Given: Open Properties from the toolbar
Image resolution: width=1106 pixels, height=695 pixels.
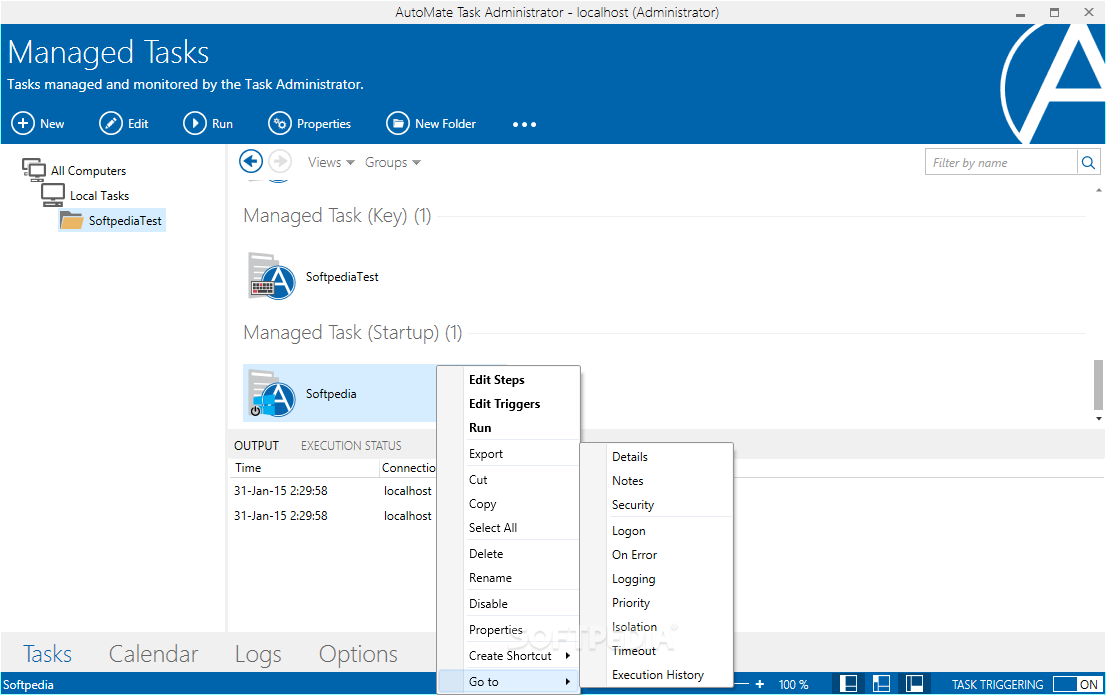Looking at the screenshot, I should (x=310, y=123).
